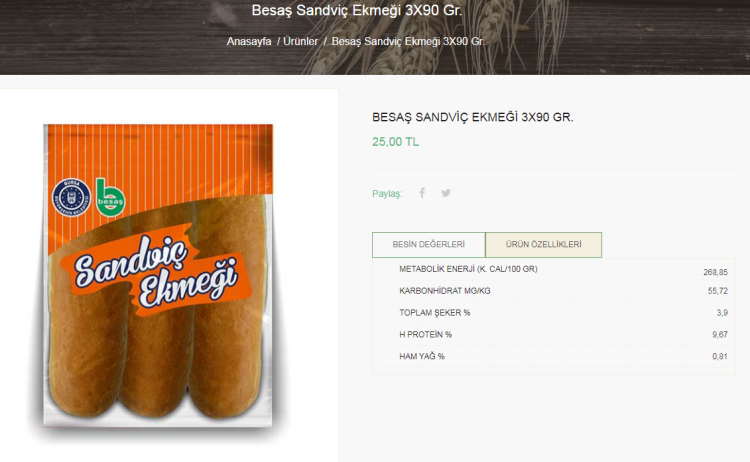The width and height of the screenshot is (750, 462).
Task: Click the green Besaş logo on the package
Action: coord(108,194)
